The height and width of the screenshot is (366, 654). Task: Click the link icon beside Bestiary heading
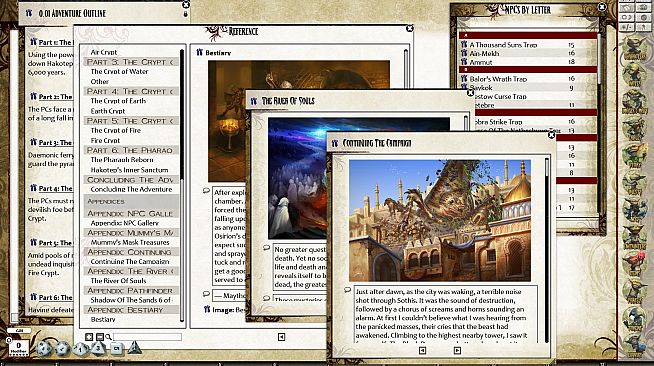199,53
